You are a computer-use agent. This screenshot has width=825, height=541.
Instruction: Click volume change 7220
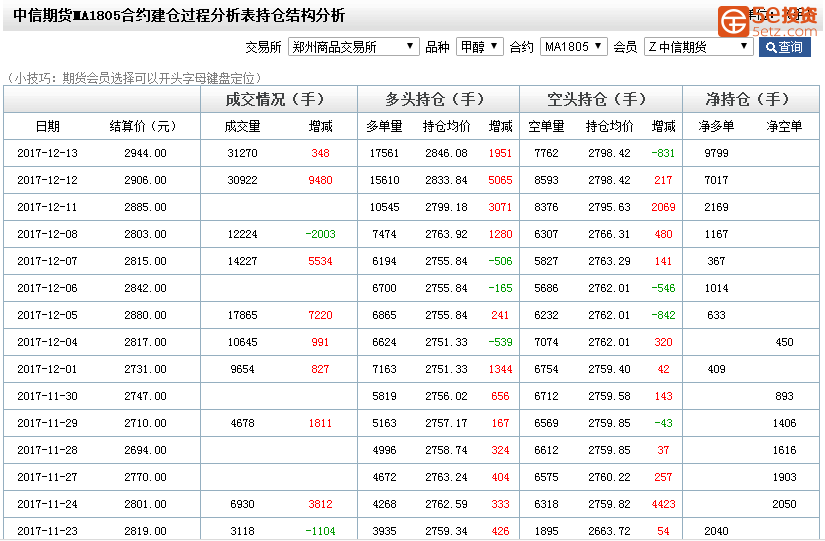click(320, 315)
